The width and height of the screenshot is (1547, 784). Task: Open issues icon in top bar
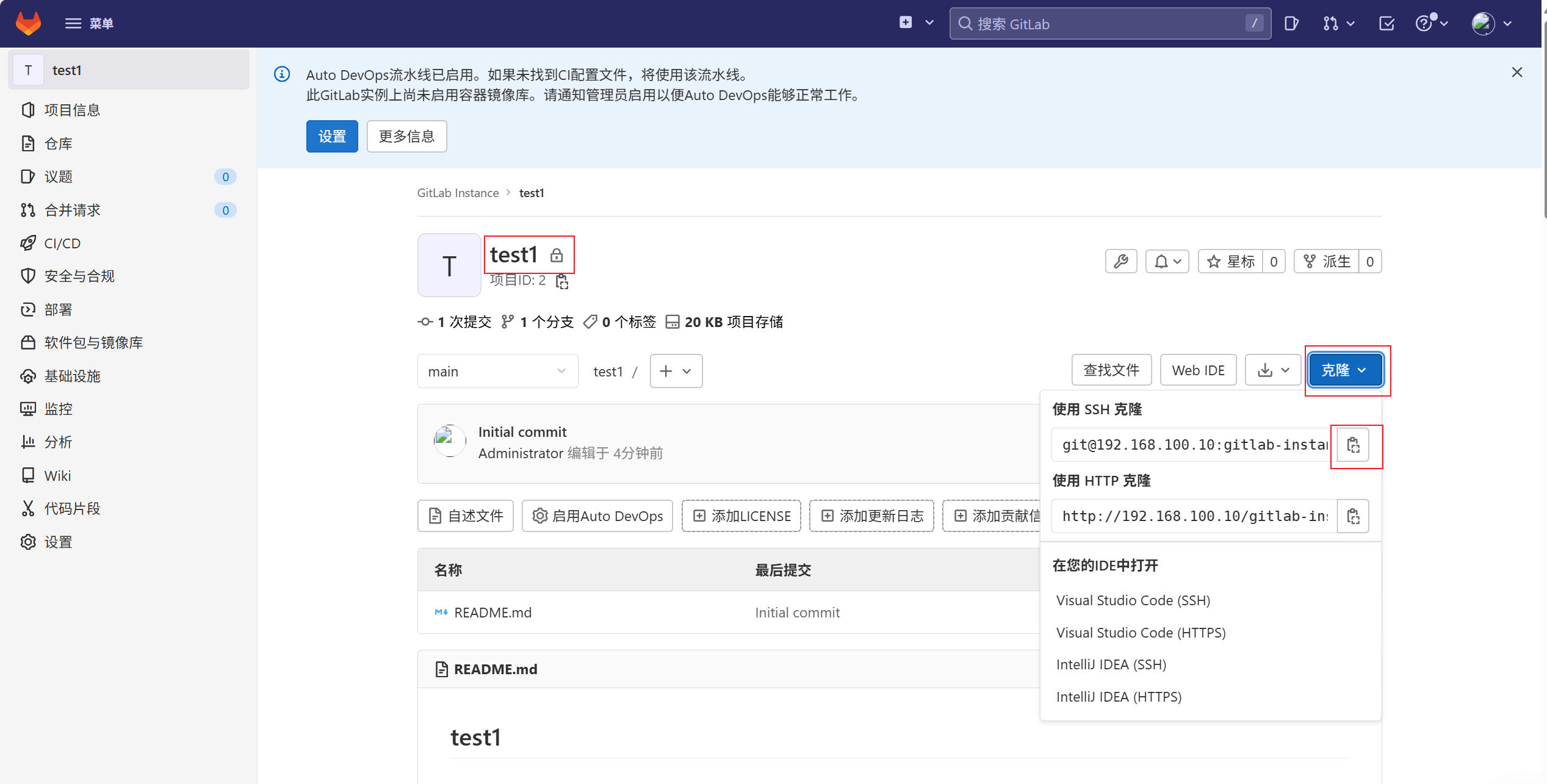[1291, 23]
